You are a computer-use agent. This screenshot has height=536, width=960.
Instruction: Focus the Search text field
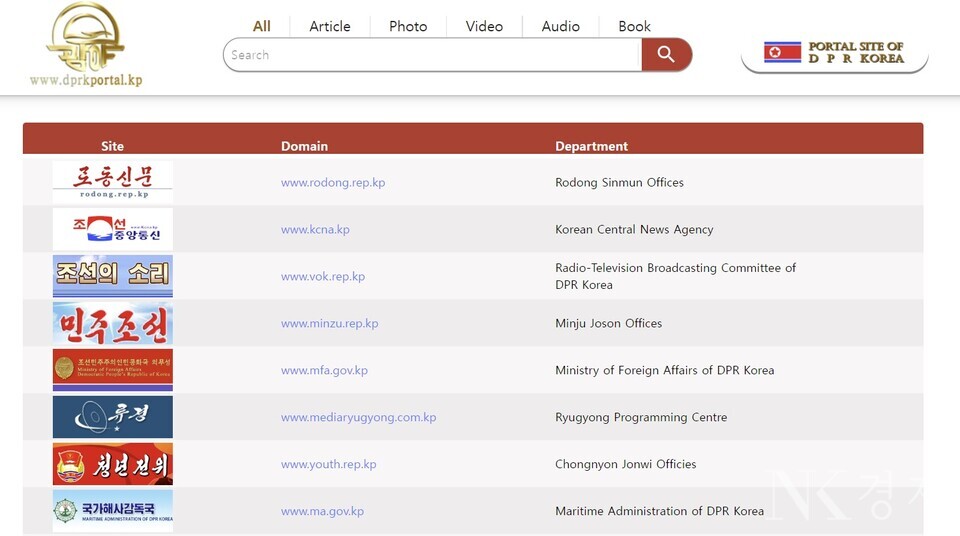tap(430, 55)
